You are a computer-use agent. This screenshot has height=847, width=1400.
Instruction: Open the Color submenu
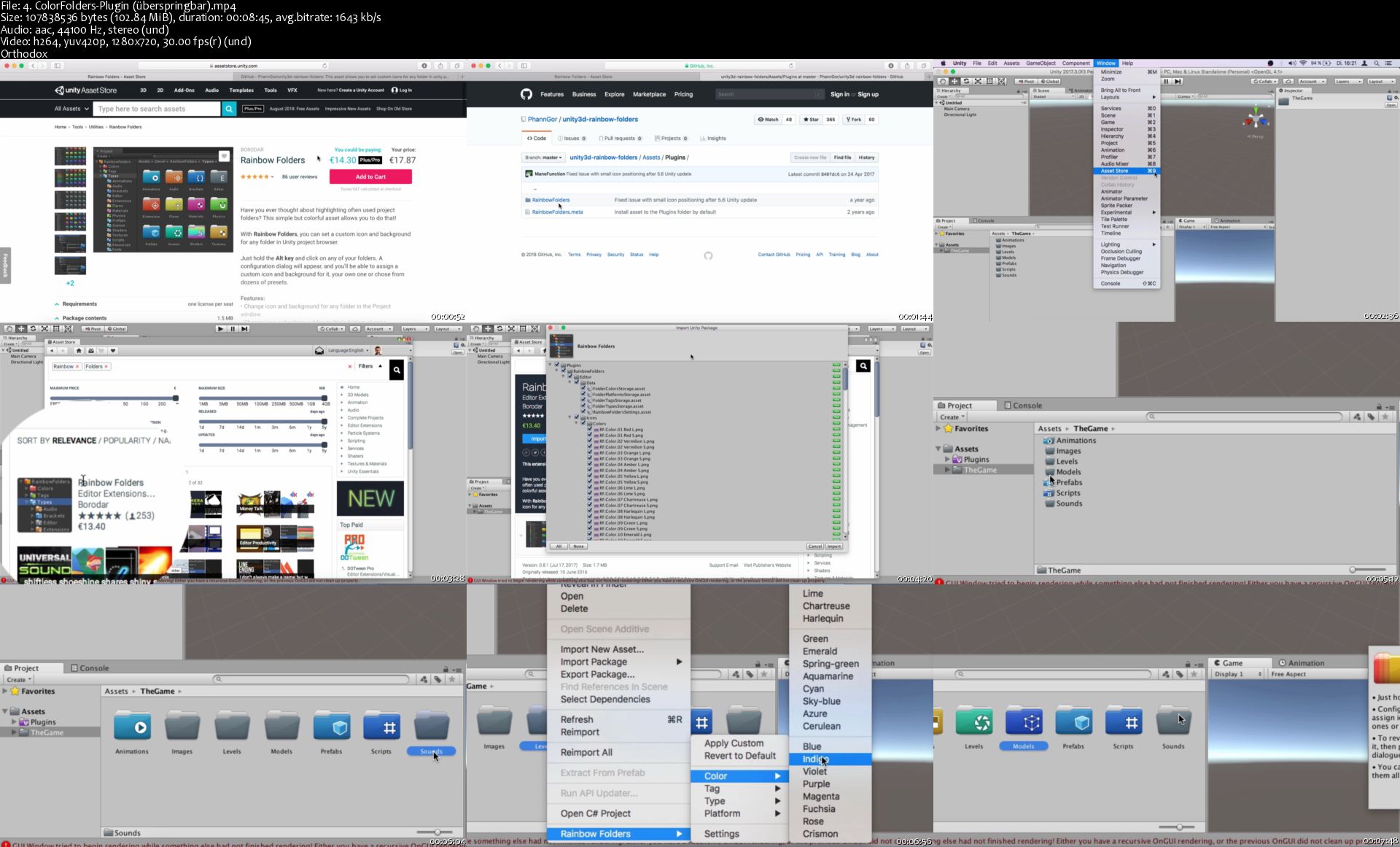coord(739,776)
